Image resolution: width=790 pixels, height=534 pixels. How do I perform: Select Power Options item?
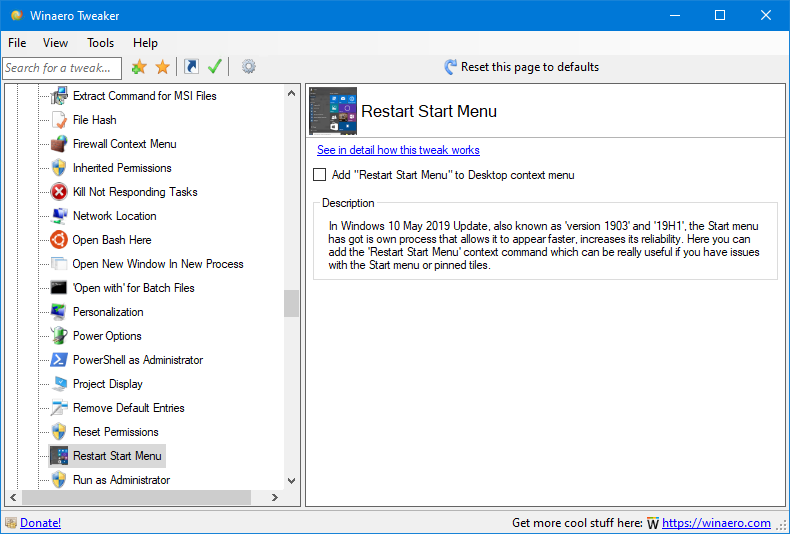(107, 336)
